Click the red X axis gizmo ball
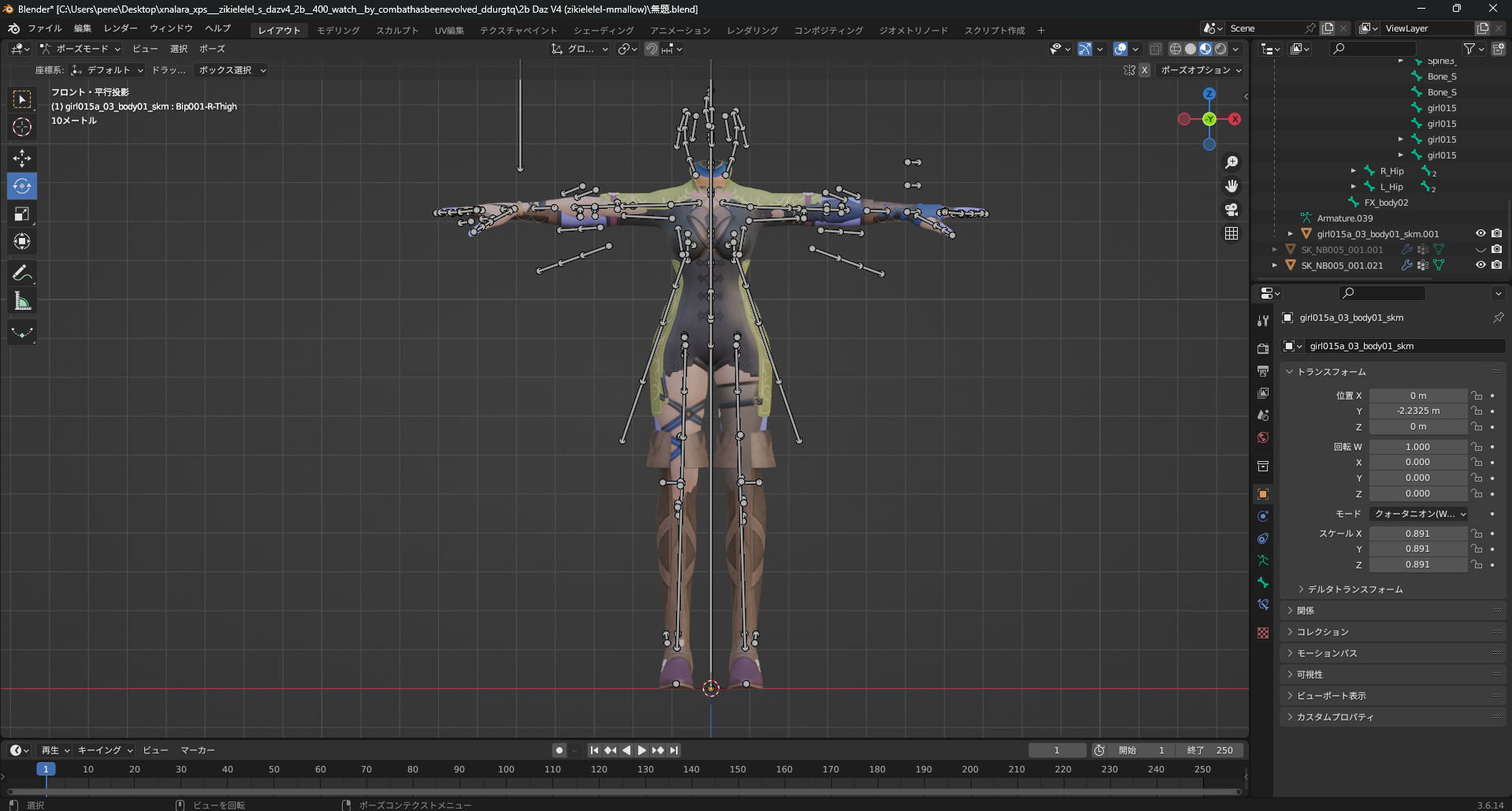This screenshot has width=1512, height=811. [1235, 119]
